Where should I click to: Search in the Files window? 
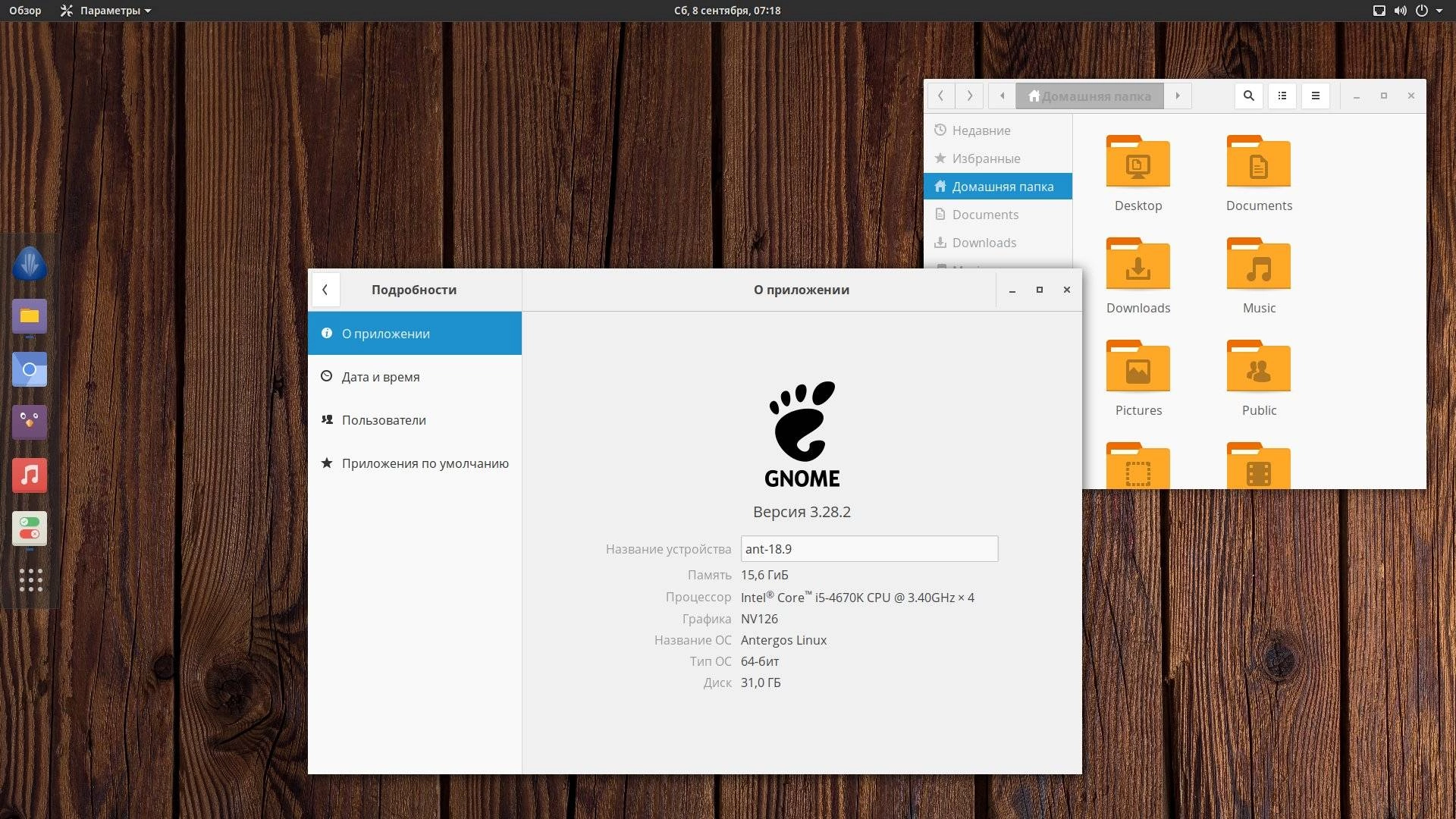[1248, 96]
